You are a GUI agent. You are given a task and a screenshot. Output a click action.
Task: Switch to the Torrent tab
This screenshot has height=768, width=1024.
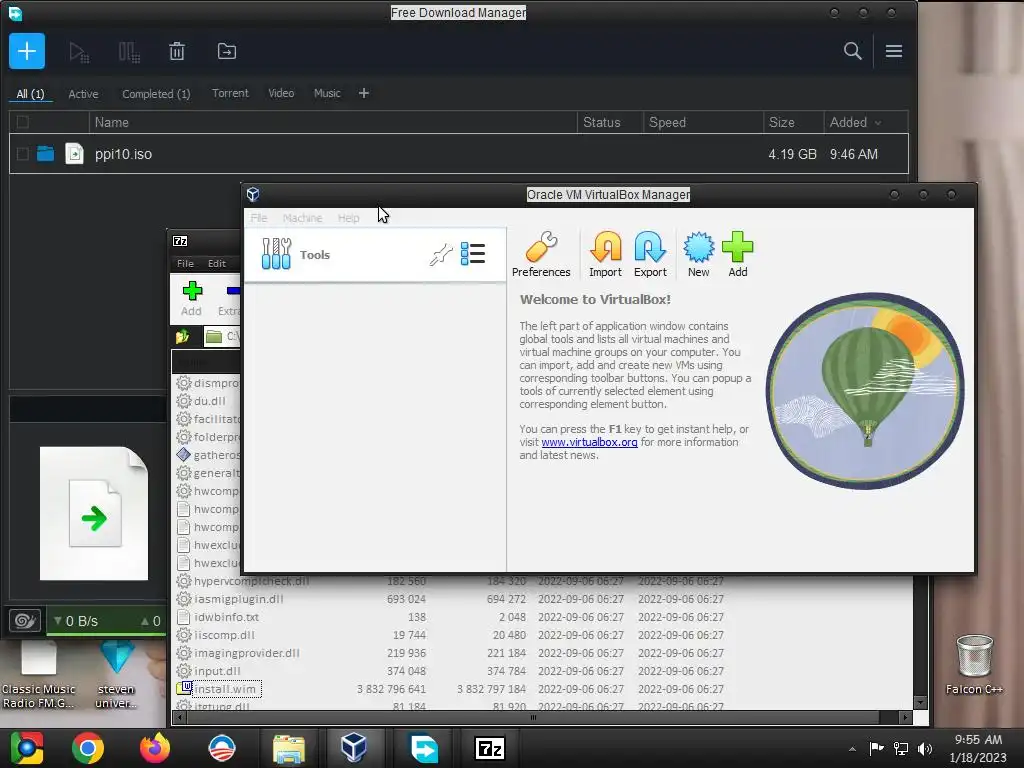coord(230,93)
